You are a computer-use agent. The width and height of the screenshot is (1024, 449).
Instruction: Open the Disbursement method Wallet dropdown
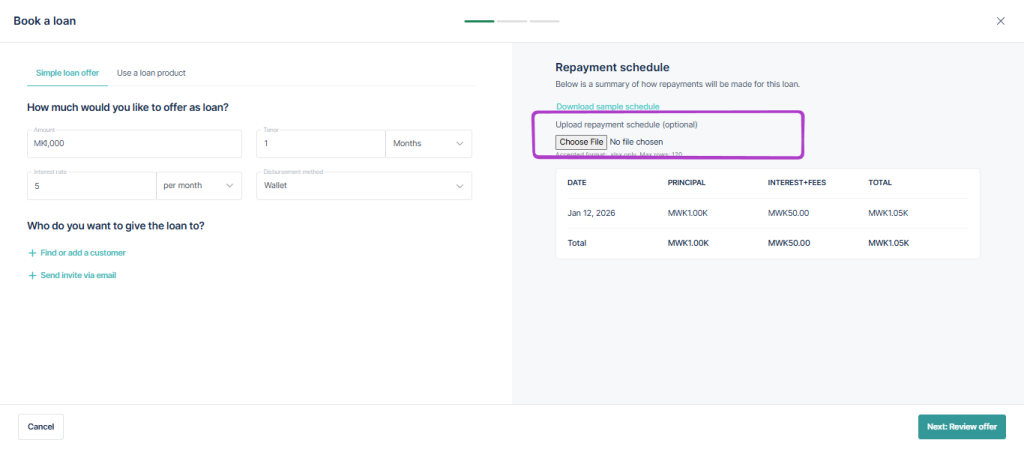(x=364, y=186)
